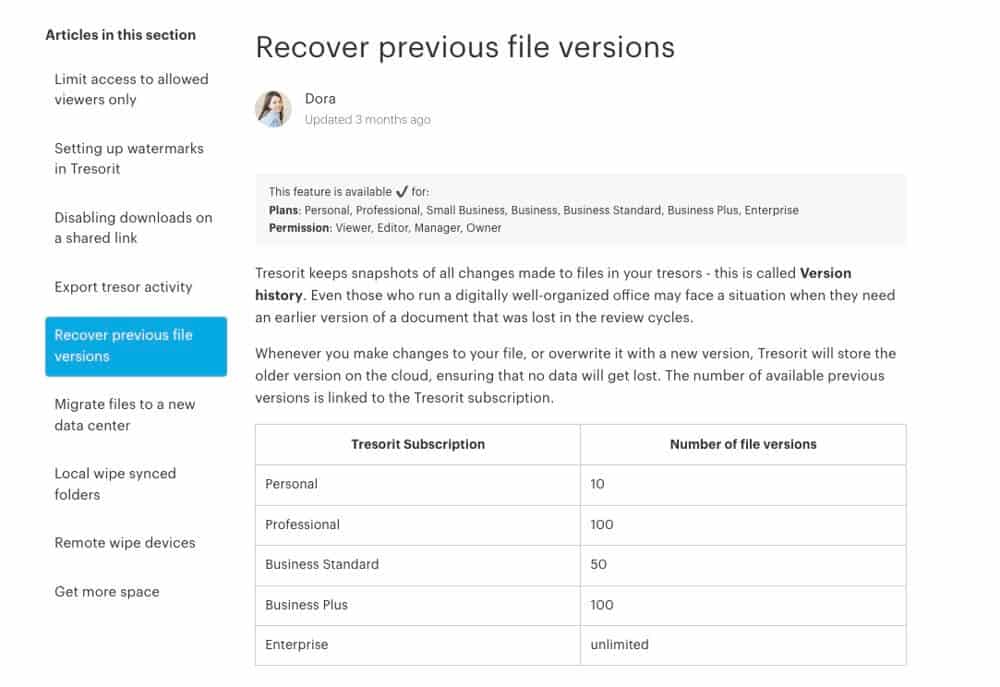
Task: Click the 'Business Plus' table cell
Action: click(418, 605)
